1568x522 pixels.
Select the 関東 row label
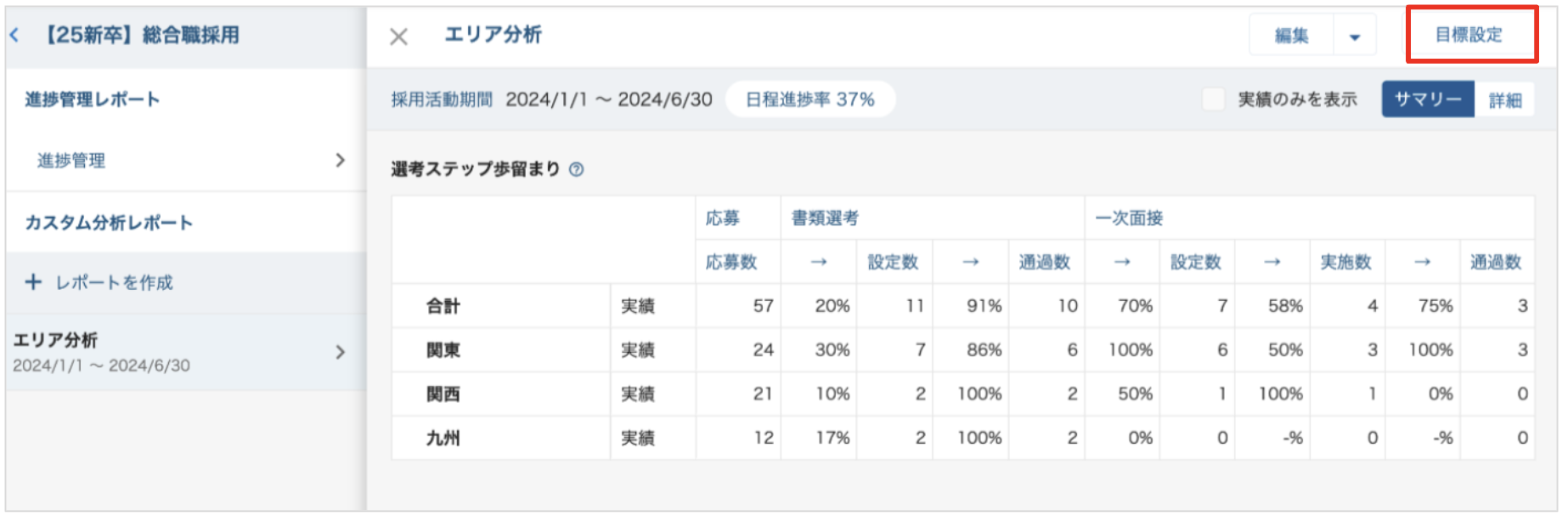pos(443,350)
